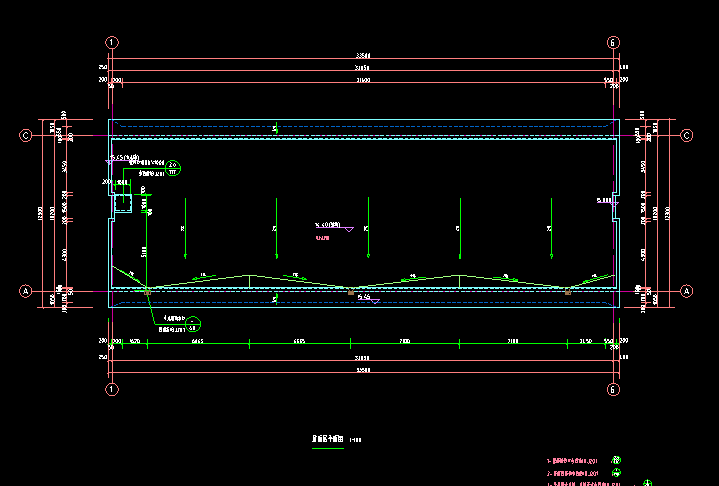This screenshot has height=486, width=719.
Task: Select the right axis bubble labeled A
Action: 687,291
